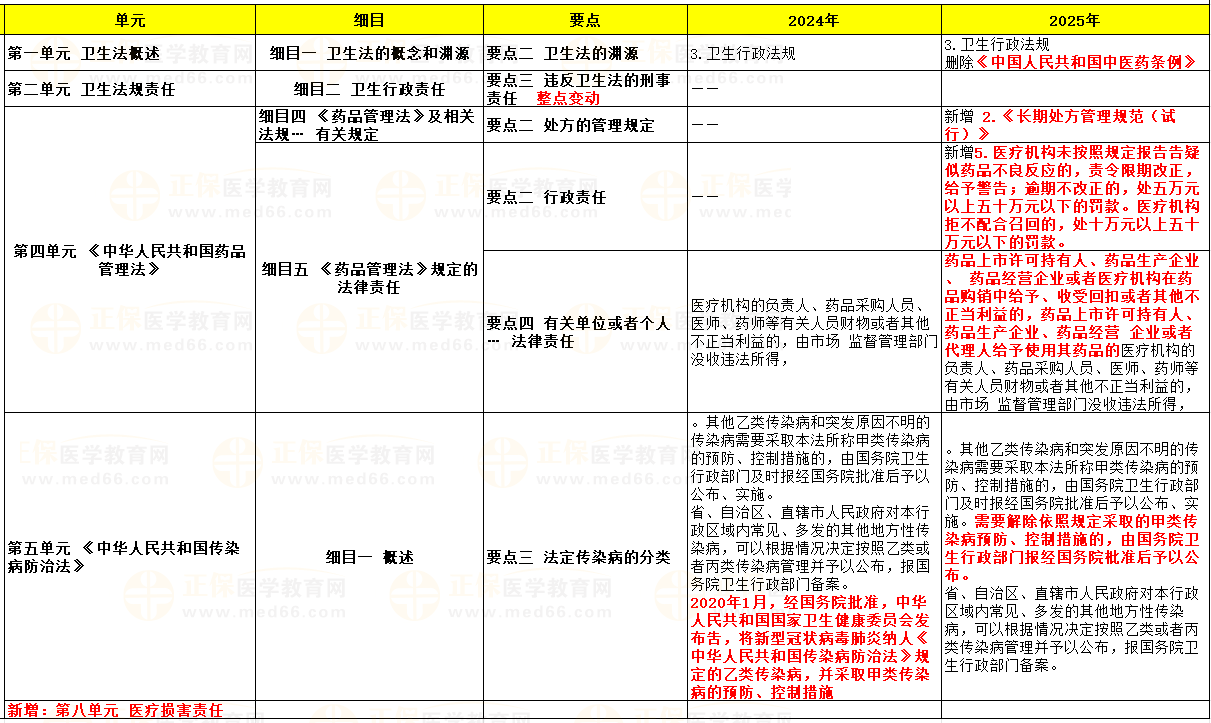Select the 2024年 column header
Image resolution: width=1211 pixels, height=723 pixels.
813,20
